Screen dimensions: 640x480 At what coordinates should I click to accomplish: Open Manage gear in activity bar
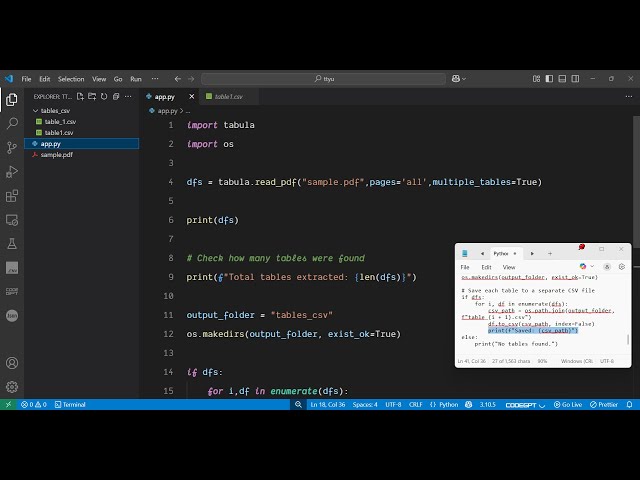click(x=12, y=387)
